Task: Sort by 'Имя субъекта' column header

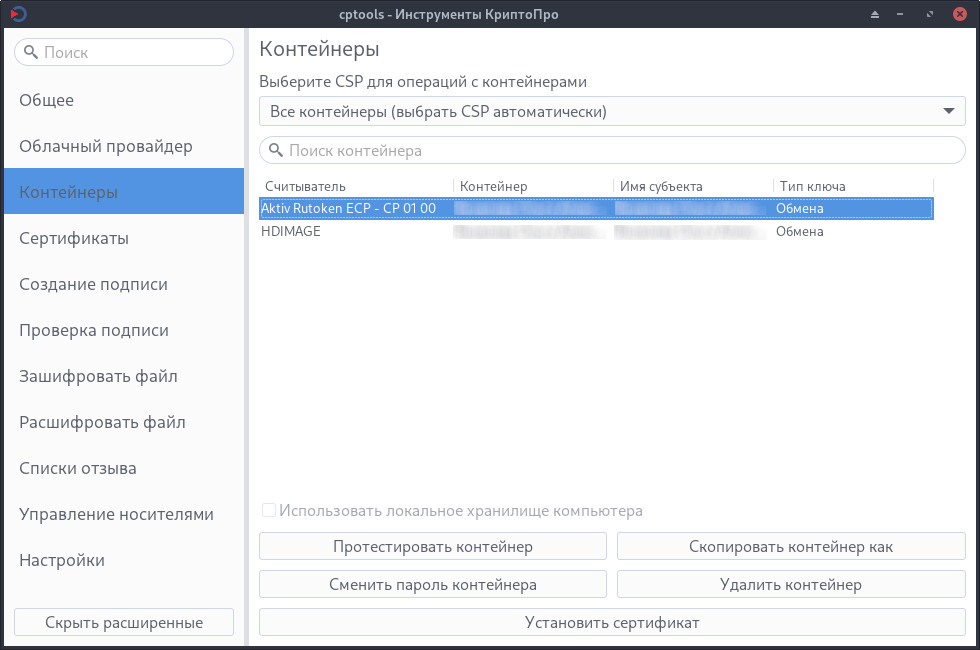Action: click(x=693, y=186)
